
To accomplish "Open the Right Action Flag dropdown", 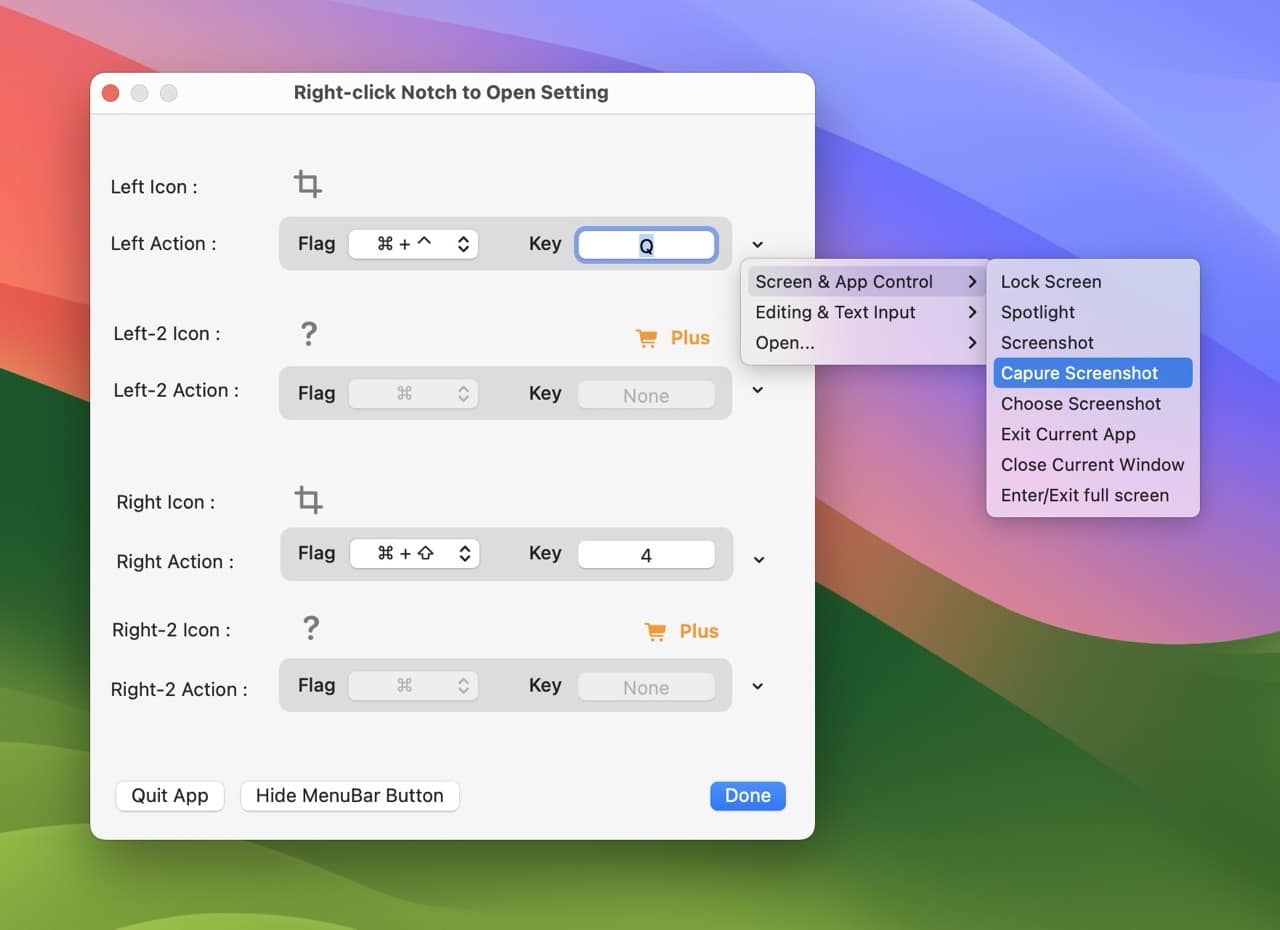I will pyautogui.click(x=414, y=554).
